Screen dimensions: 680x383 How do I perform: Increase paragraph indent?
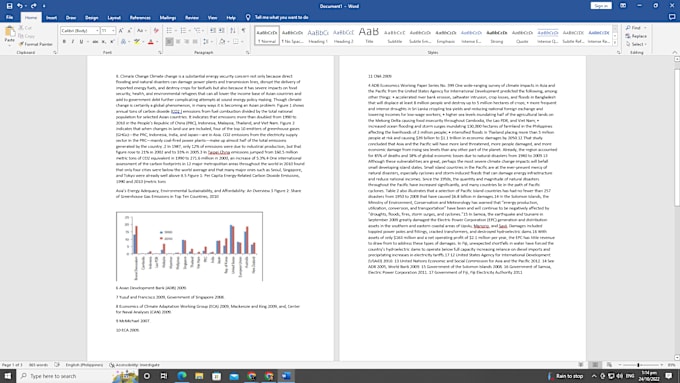[x=222, y=31]
